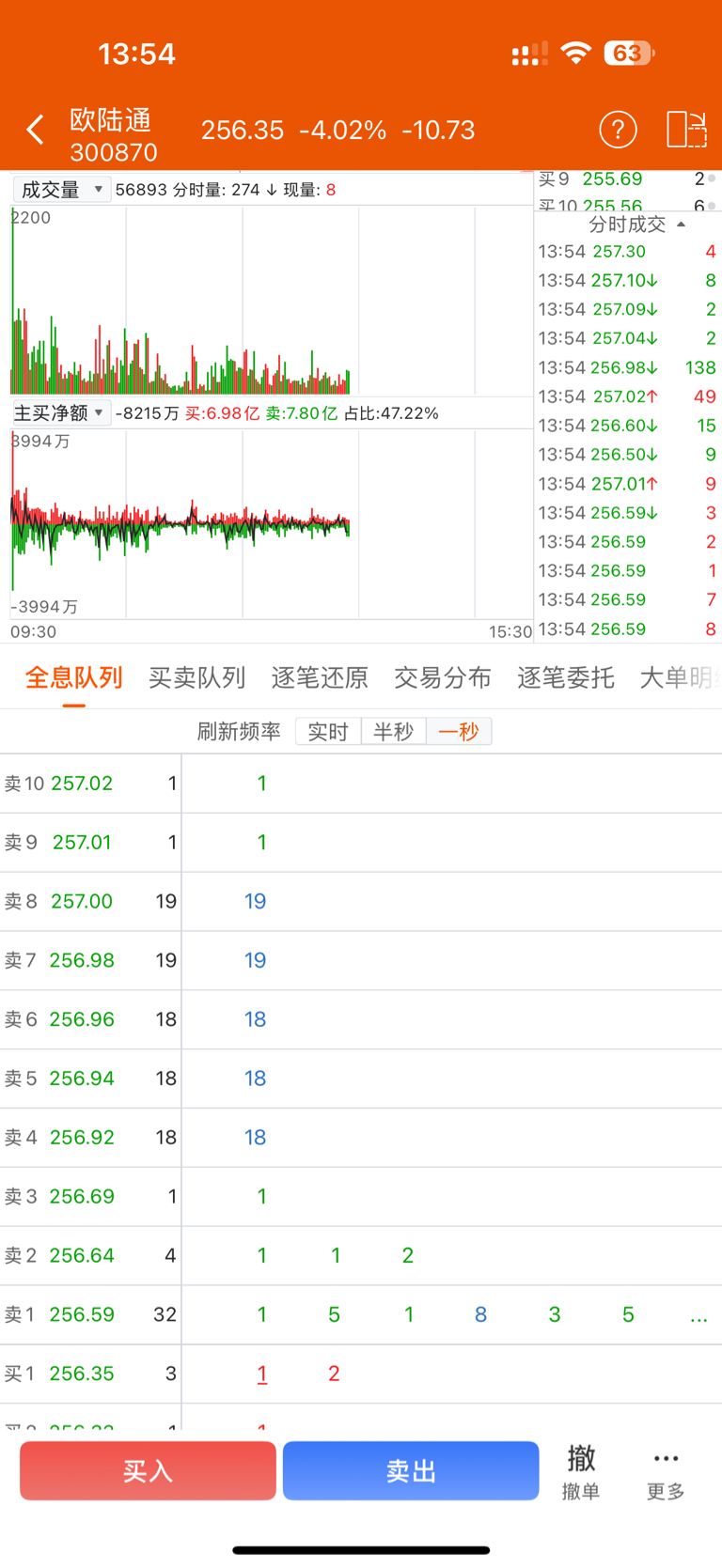Select the 卖1 256.59 row
Screen dimensions: 722x1568
[361, 1315]
